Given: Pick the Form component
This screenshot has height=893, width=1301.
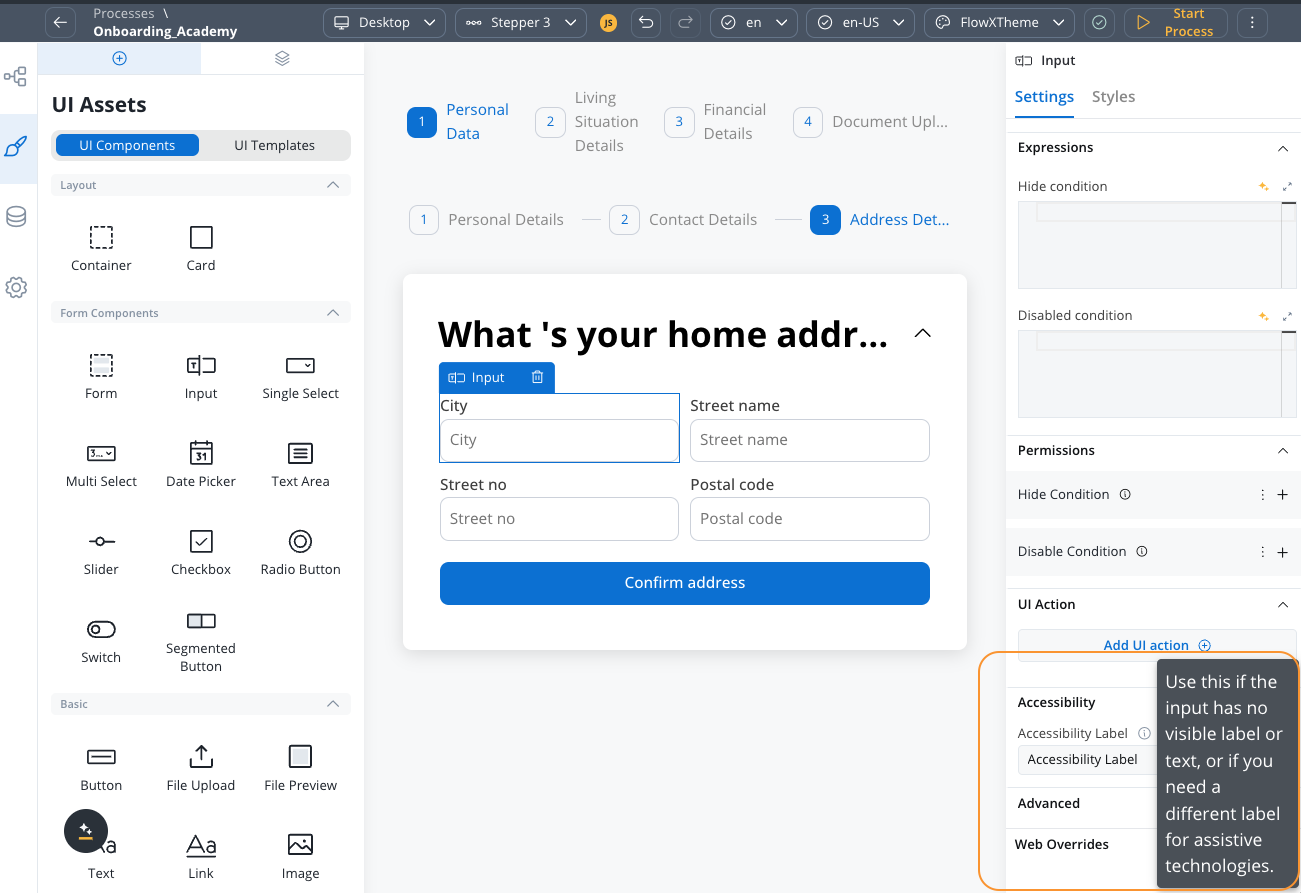Looking at the screenshot, I should point(101,376).
